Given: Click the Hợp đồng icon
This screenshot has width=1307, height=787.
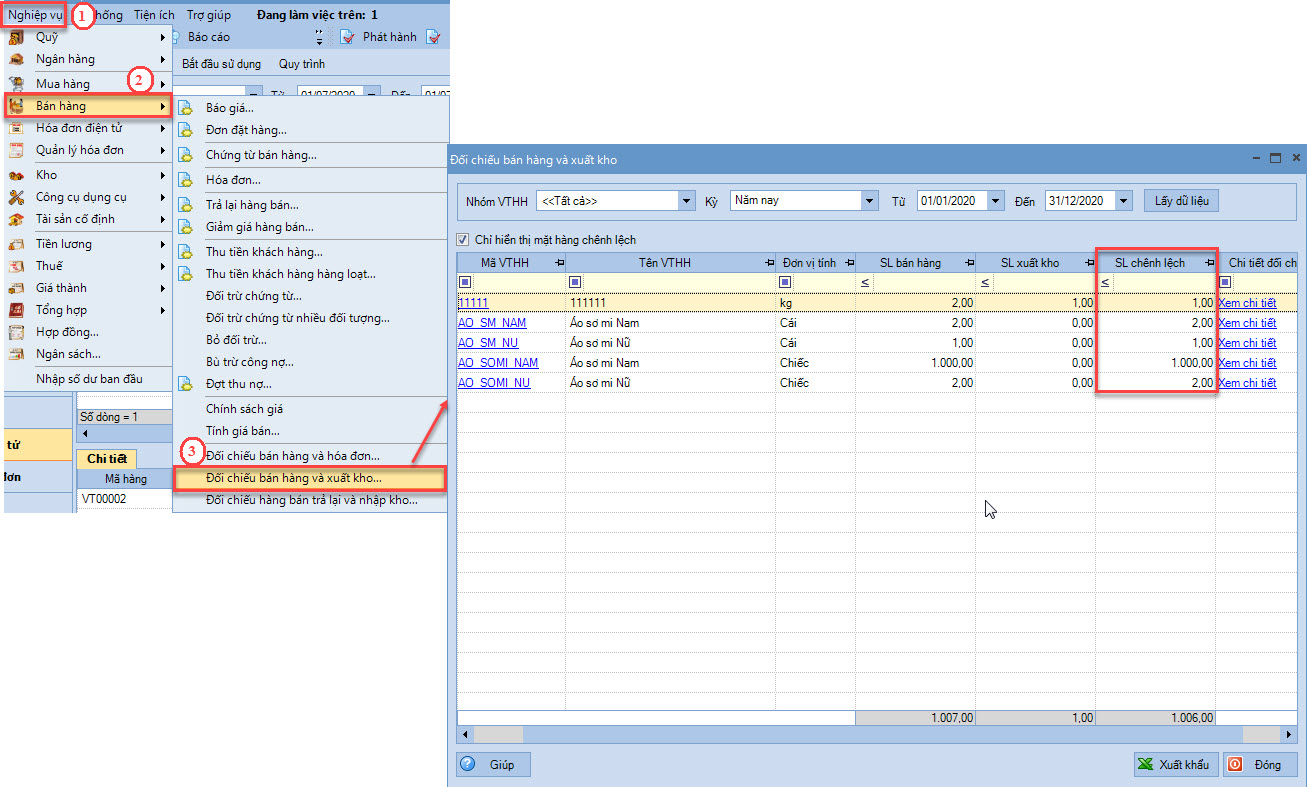Looking at the screenshot, I should (x=16, y=332).
